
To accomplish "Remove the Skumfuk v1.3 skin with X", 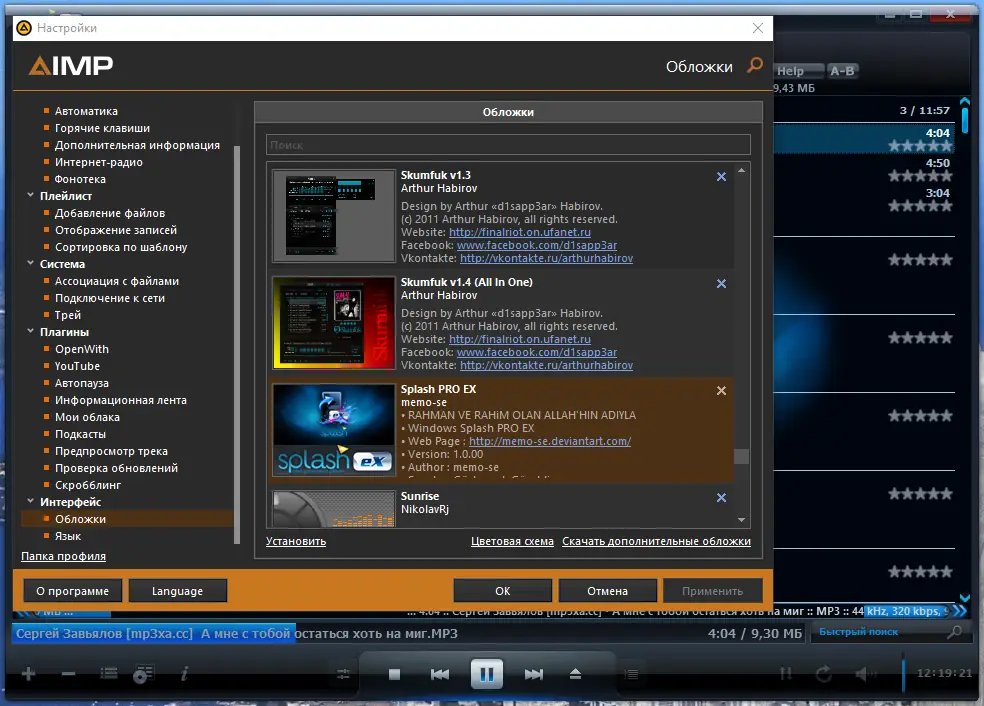I will point(721,177).
